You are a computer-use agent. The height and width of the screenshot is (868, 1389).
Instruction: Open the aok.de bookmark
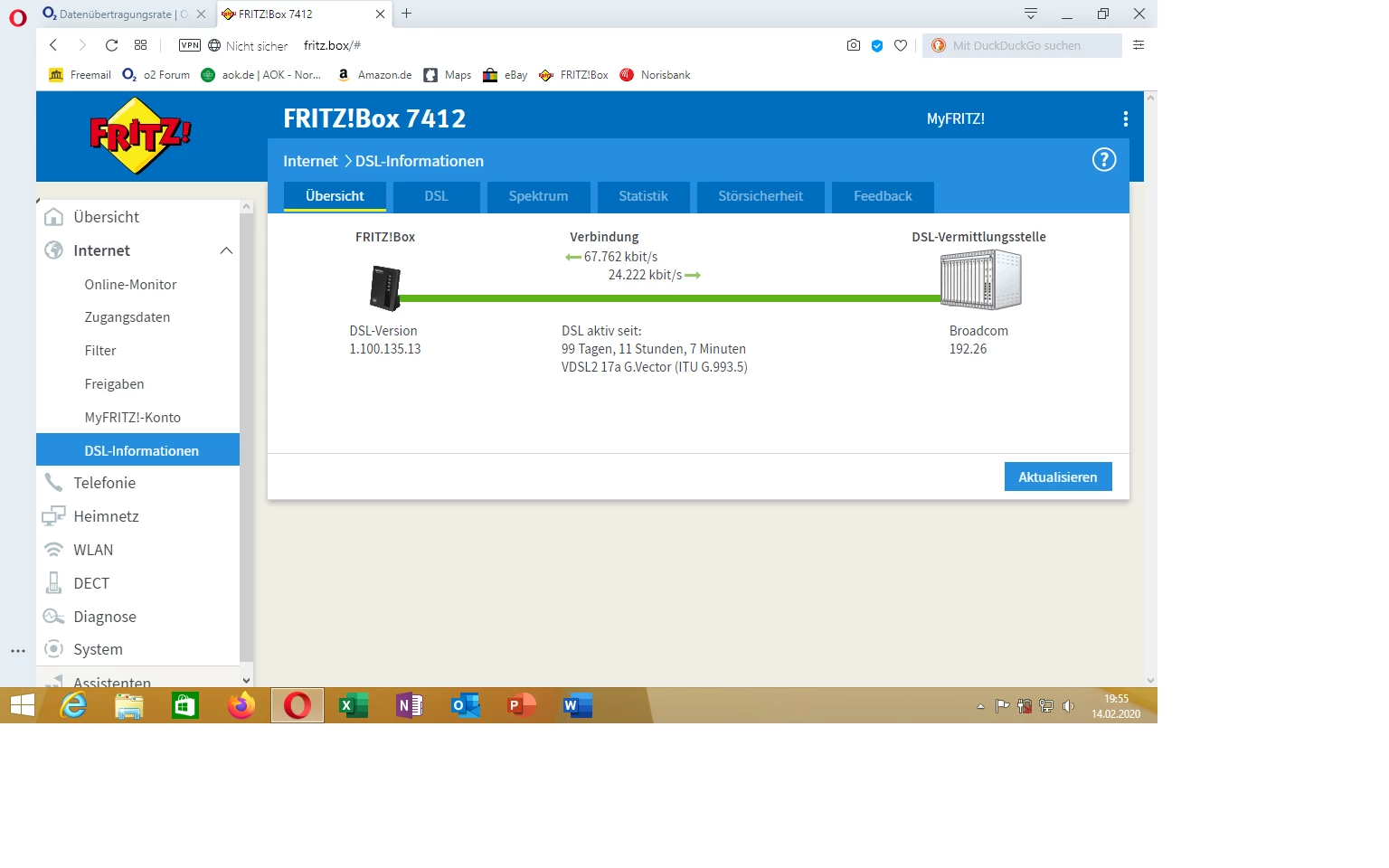point(261,75)
